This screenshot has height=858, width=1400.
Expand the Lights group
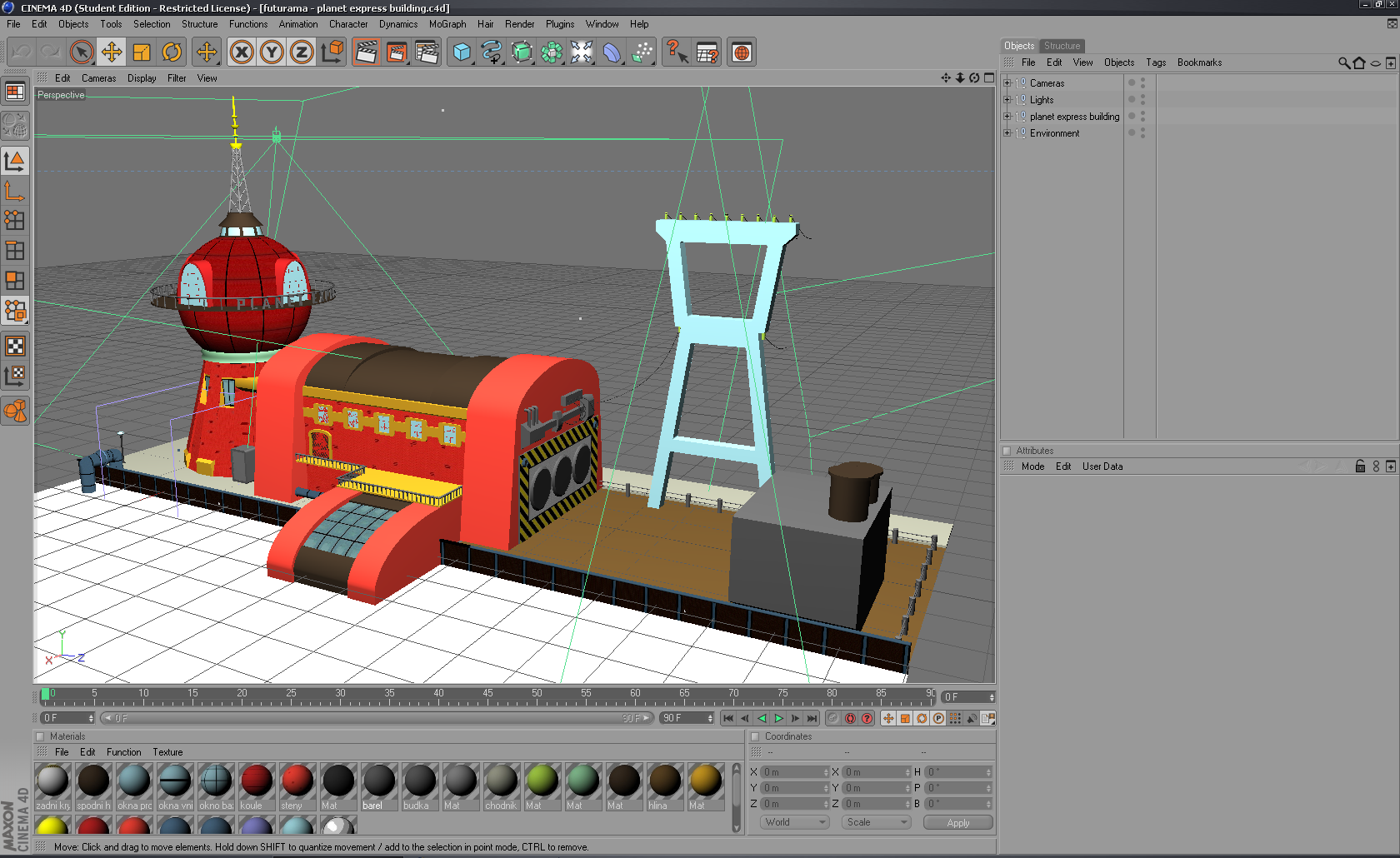(x=1007, y=100)
